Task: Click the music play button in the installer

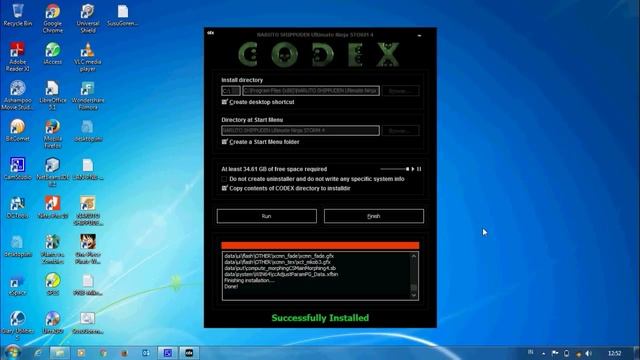Action: pyautogui.click(x=413, y=169)
